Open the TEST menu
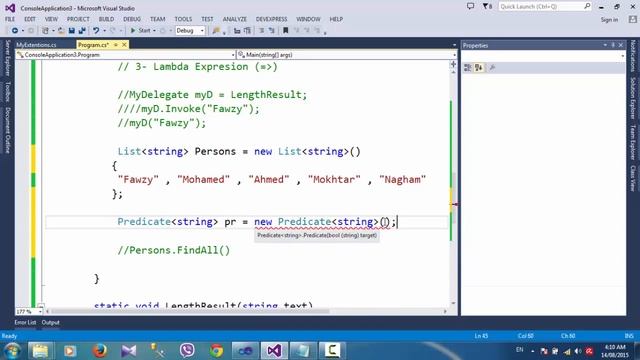This screenshot has width=640, height=360. point(207,19)
